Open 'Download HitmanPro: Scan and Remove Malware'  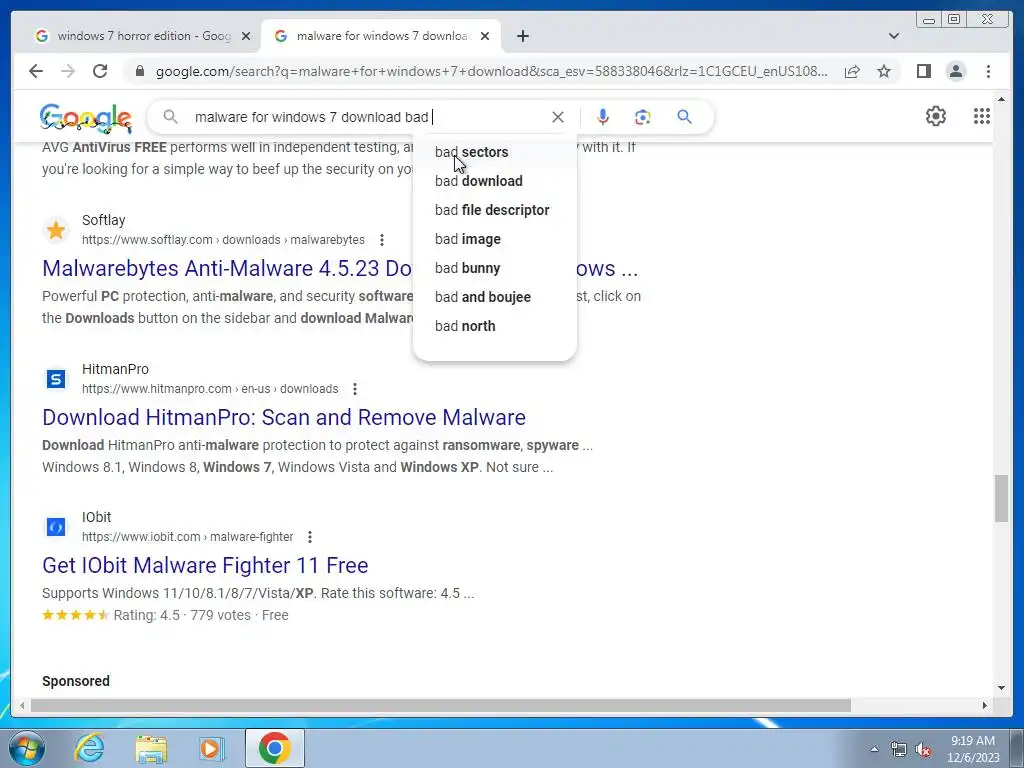click(284, 417)
